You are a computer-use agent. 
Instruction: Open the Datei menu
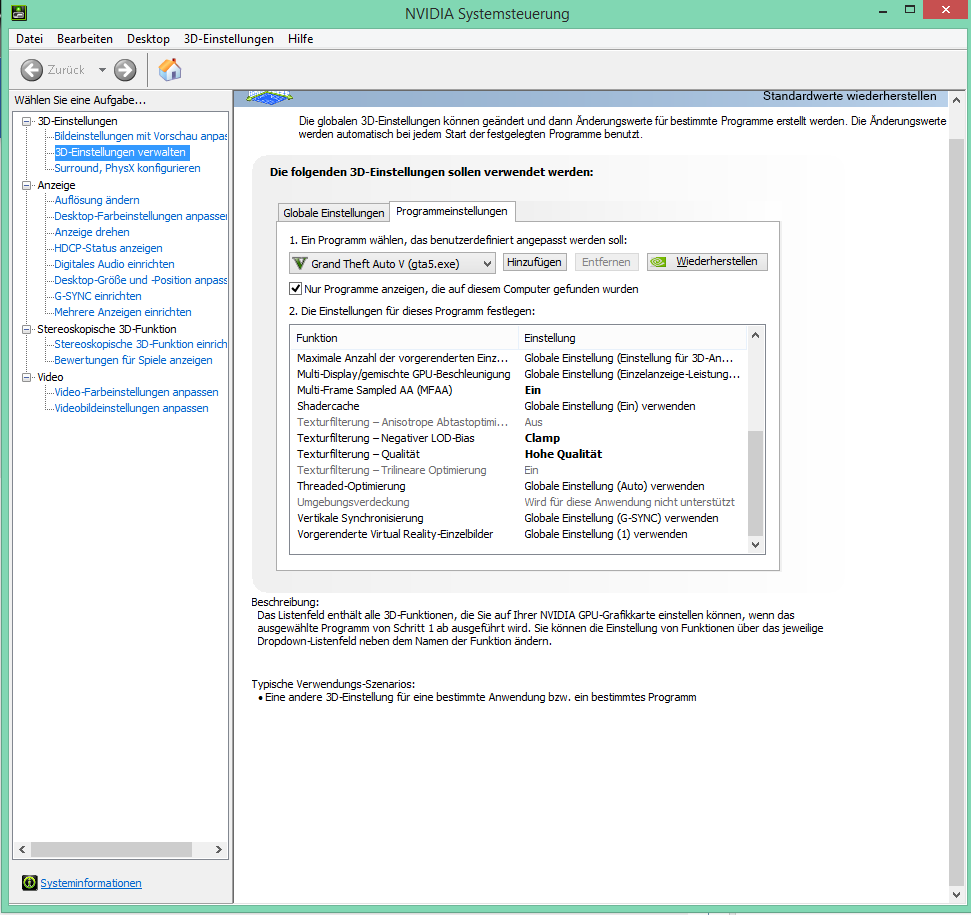click(x=29, y=39)
